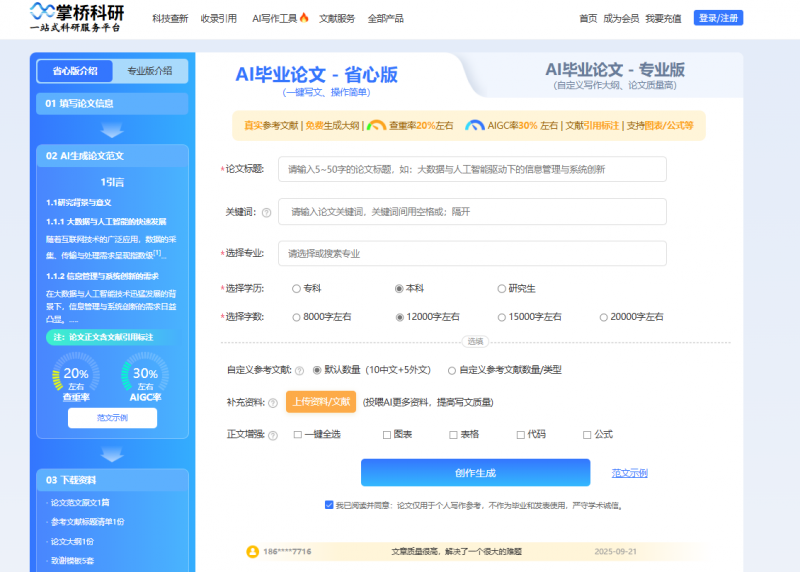Open 我要充值 link
Image resolution: width=800 pixels, height=572 pixels.
(663, 18)
